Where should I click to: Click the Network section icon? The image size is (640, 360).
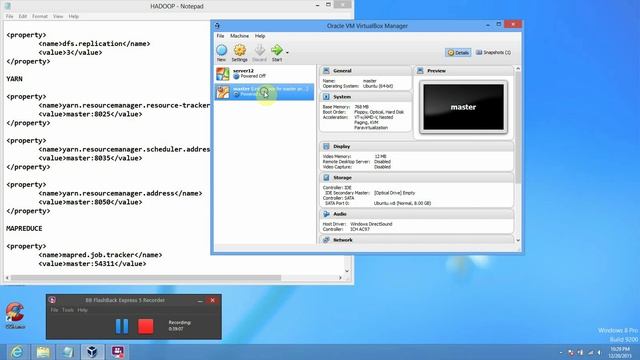coord(326,240)
